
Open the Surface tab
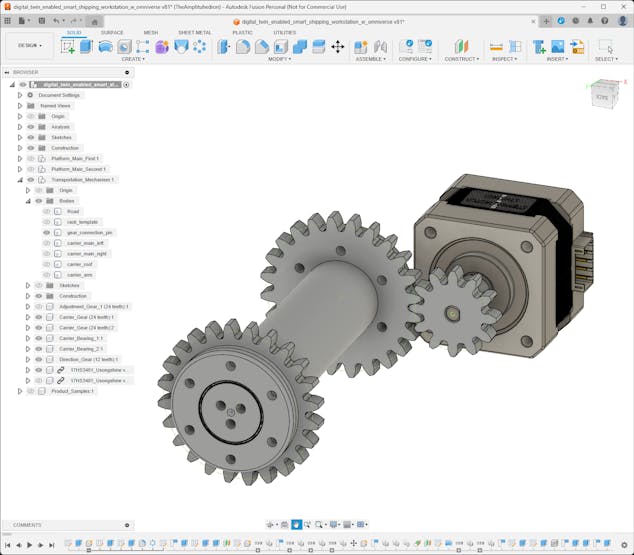(112, 32)
